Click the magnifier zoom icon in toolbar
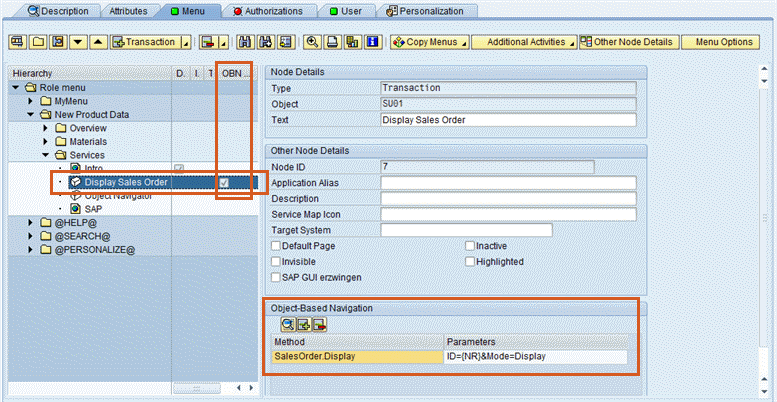This screenshot has height=402, width=777. coord(314,43)
